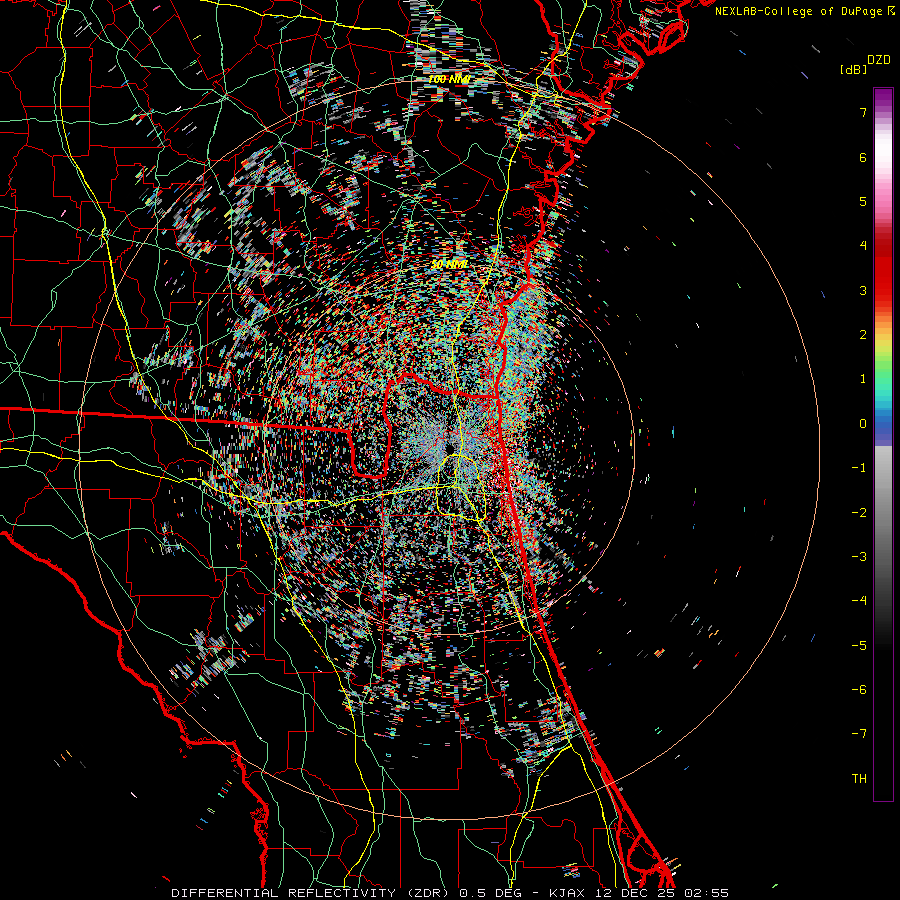Click the -5 value on the scale

click(x=859, y=645)
